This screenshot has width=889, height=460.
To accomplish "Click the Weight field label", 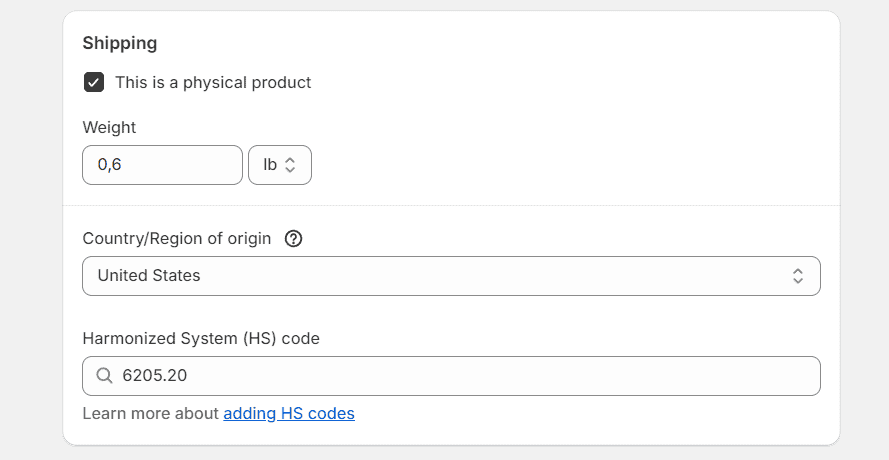I will tap(109, 127).
